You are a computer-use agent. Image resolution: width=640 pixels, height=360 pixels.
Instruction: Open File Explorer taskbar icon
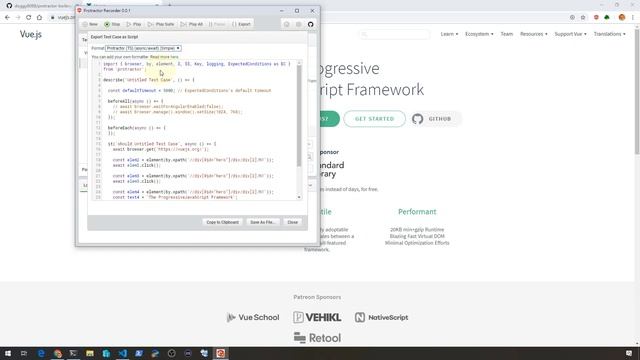[90, 353]
